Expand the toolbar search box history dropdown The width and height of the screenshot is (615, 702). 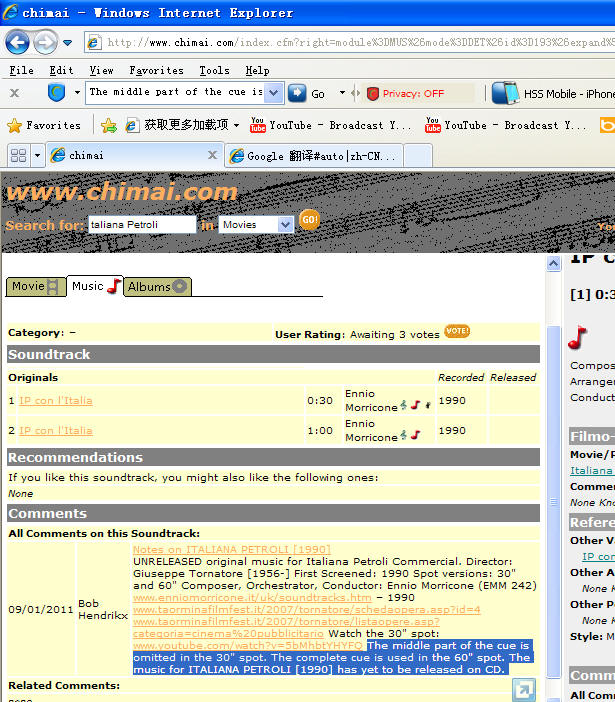pyautogui.click(x=273, y=93)
